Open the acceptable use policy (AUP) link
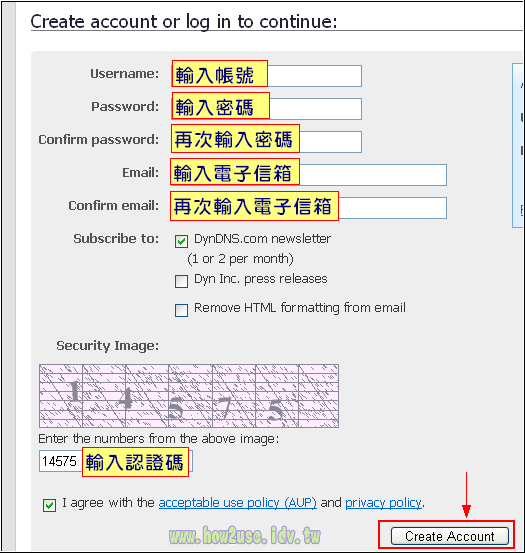 point(238,503)
